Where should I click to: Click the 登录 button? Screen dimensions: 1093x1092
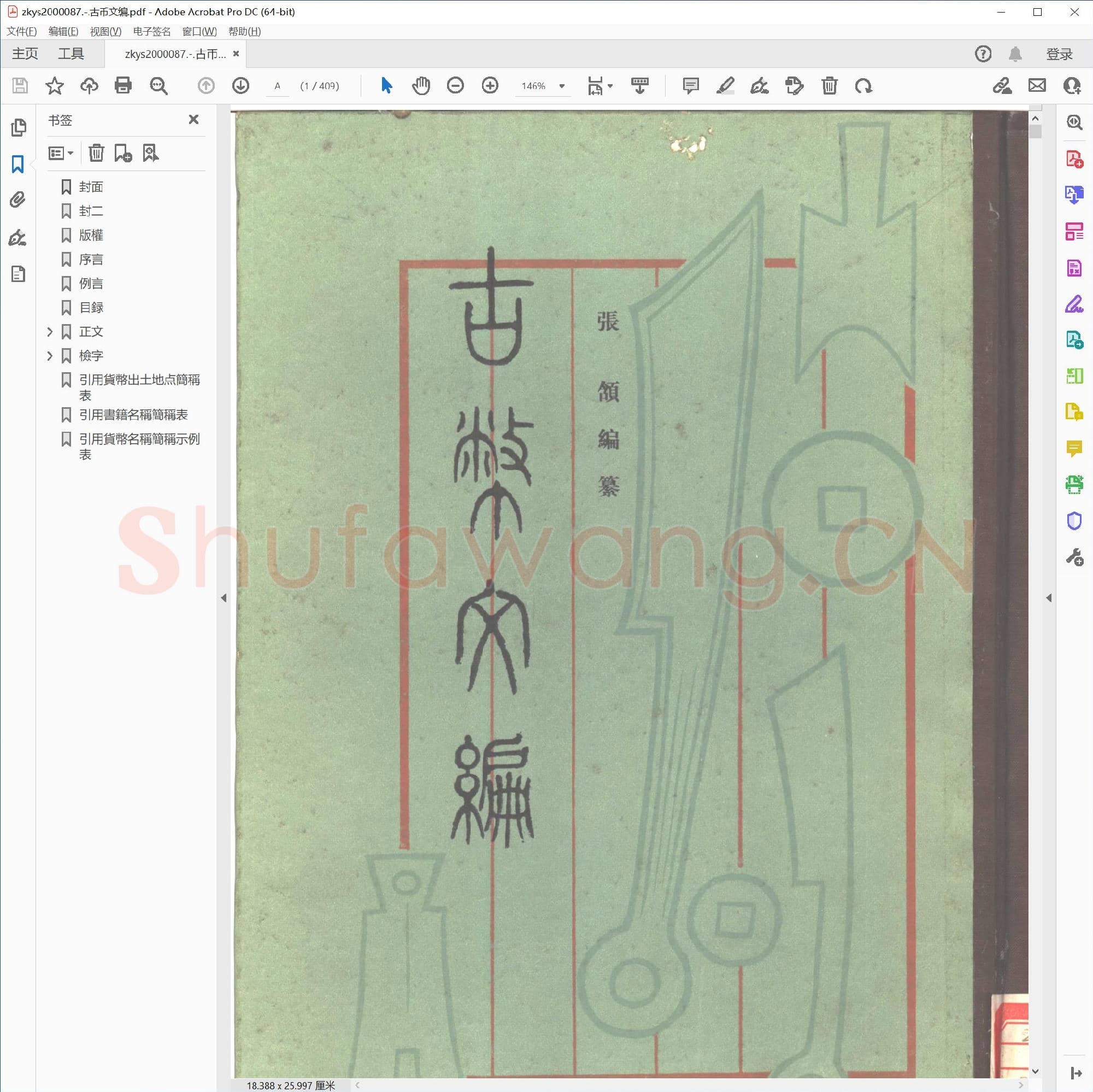[1059, 54]
